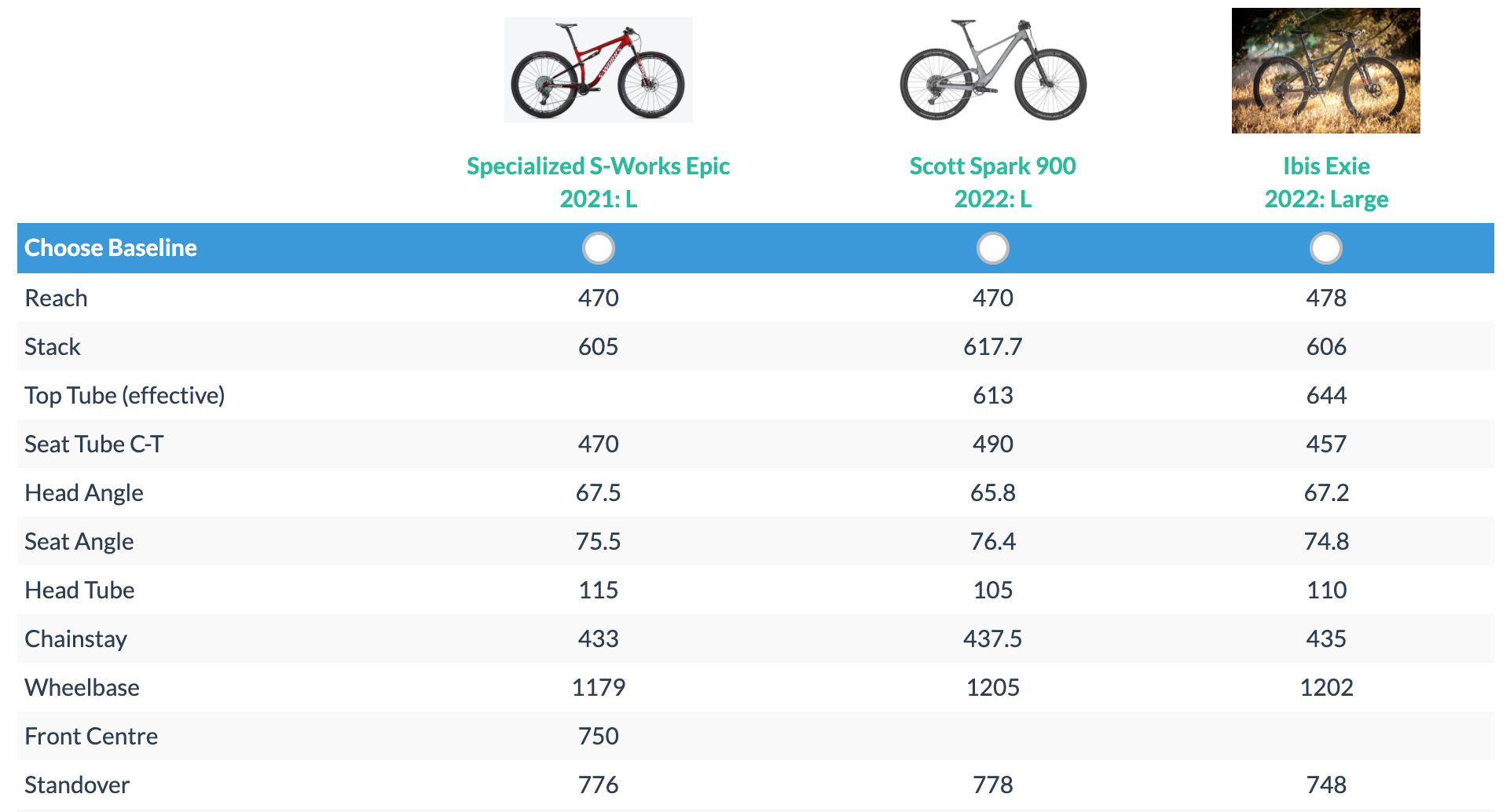Set Ibis Exie as the baseline
Viewport: 1510px width, 812px height.
(1326, 248)
